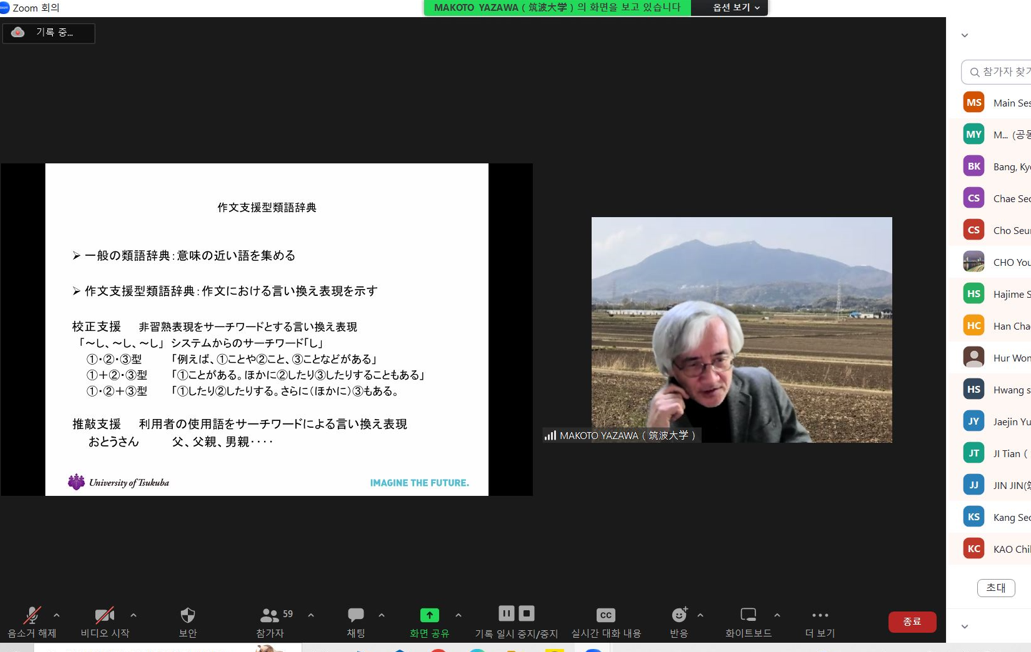Click the green Share Screen (화면 공유) icon
1031x652 pixels.
pyautogui.click(x=429, y=616)
